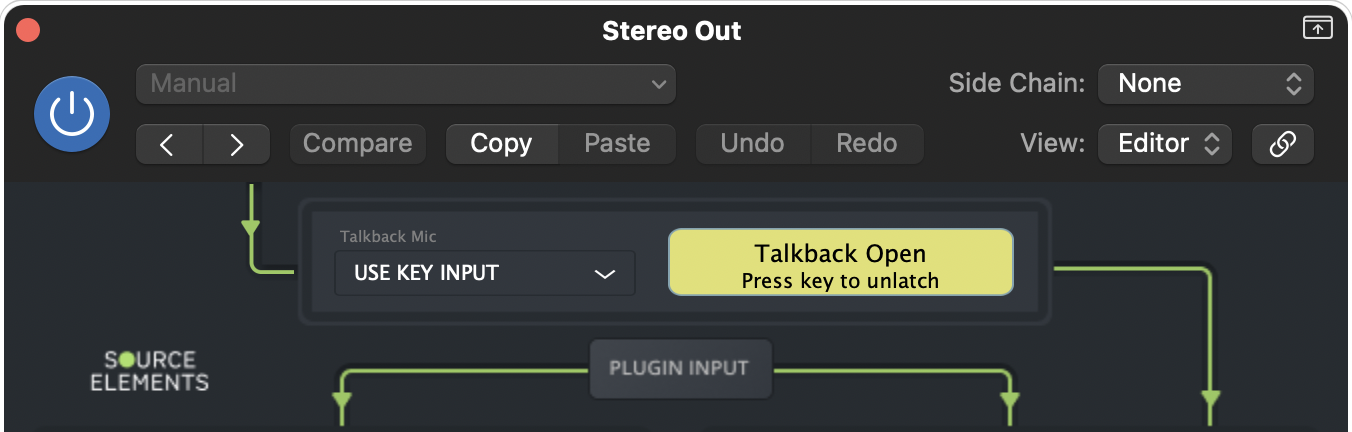
Task: Go to next preset arrow
Action: tap(236, 144)
